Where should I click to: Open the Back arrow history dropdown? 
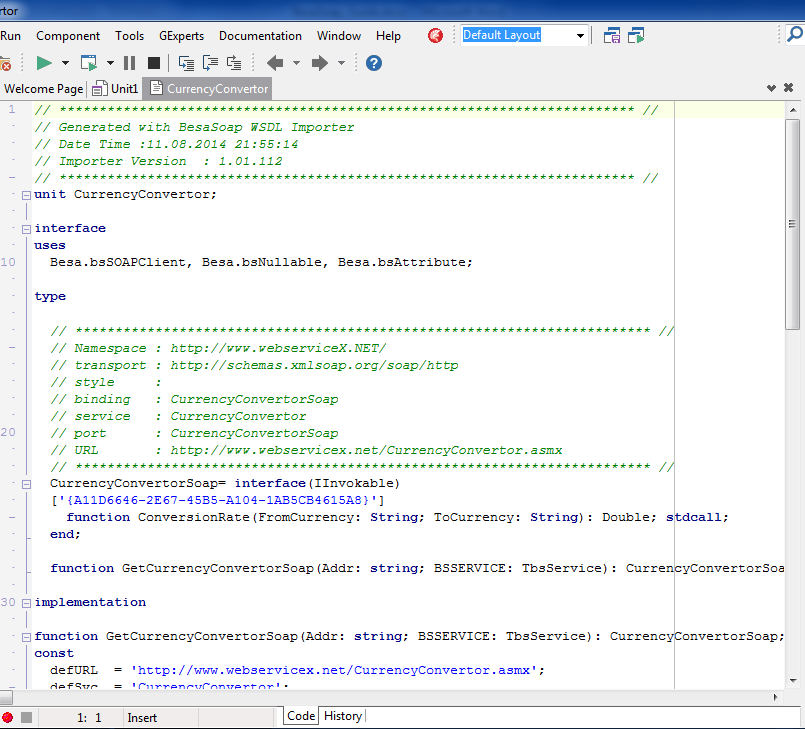(296, 63)
